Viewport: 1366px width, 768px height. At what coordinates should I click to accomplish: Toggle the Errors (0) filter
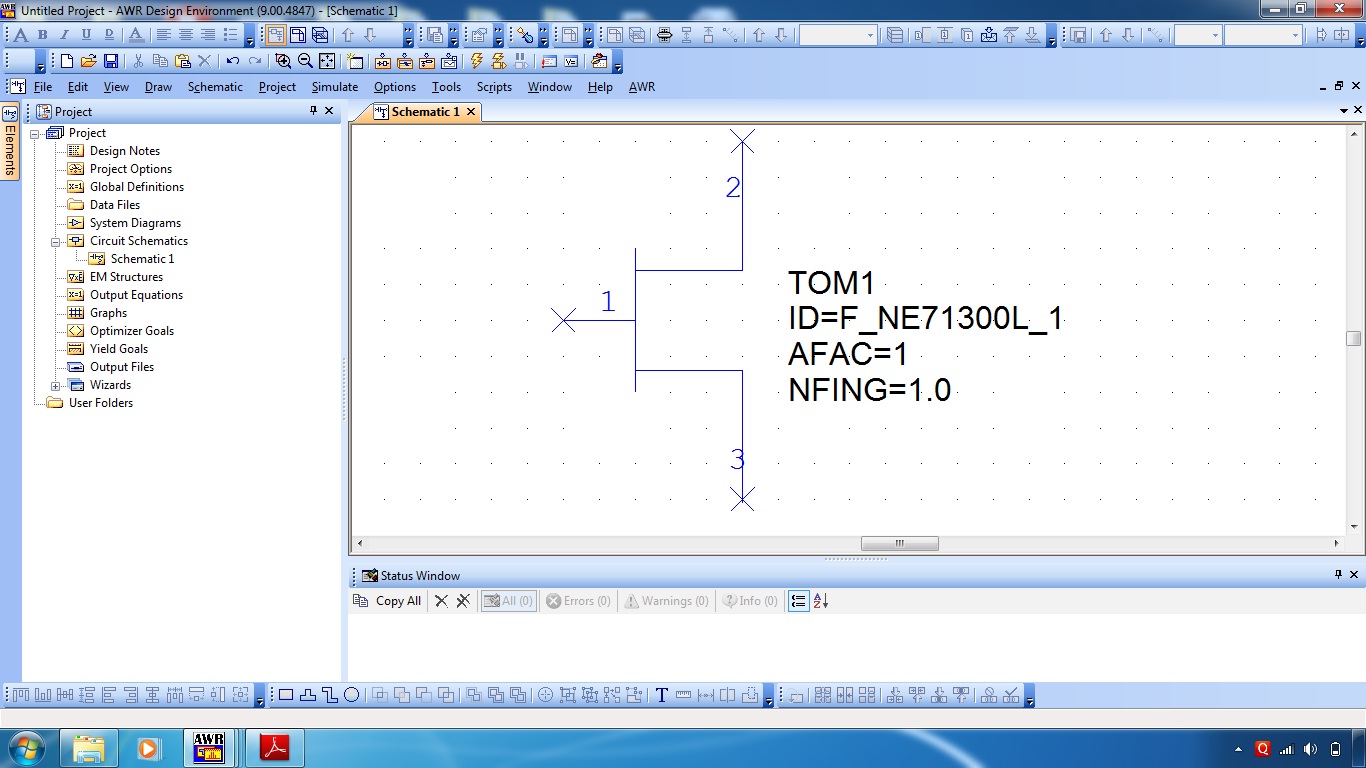tap(578, 601)
